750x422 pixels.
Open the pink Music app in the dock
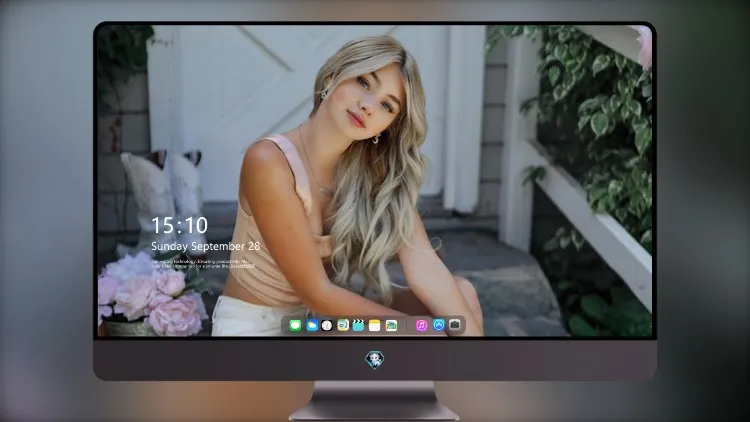point(421,325)
